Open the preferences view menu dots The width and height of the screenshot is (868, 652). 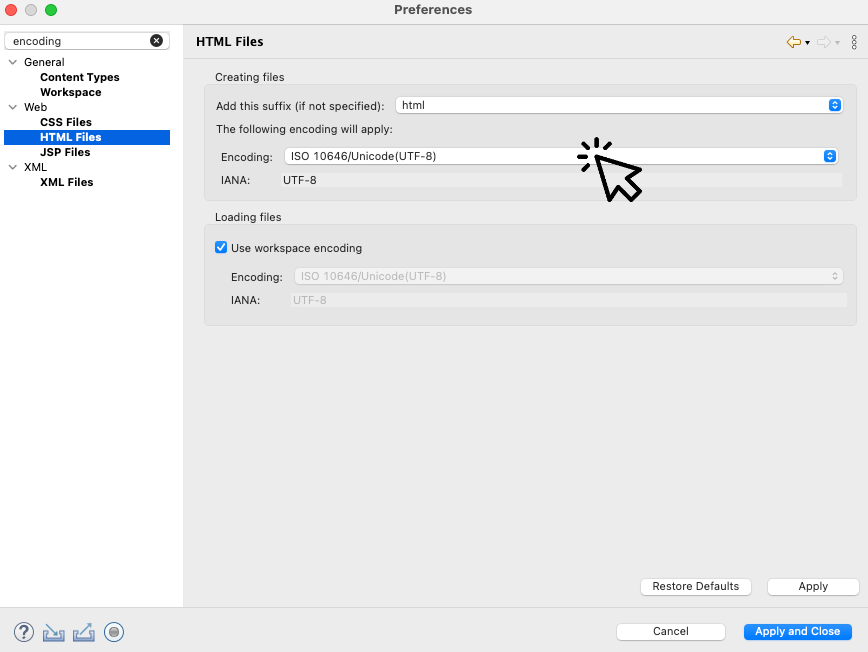854,42
